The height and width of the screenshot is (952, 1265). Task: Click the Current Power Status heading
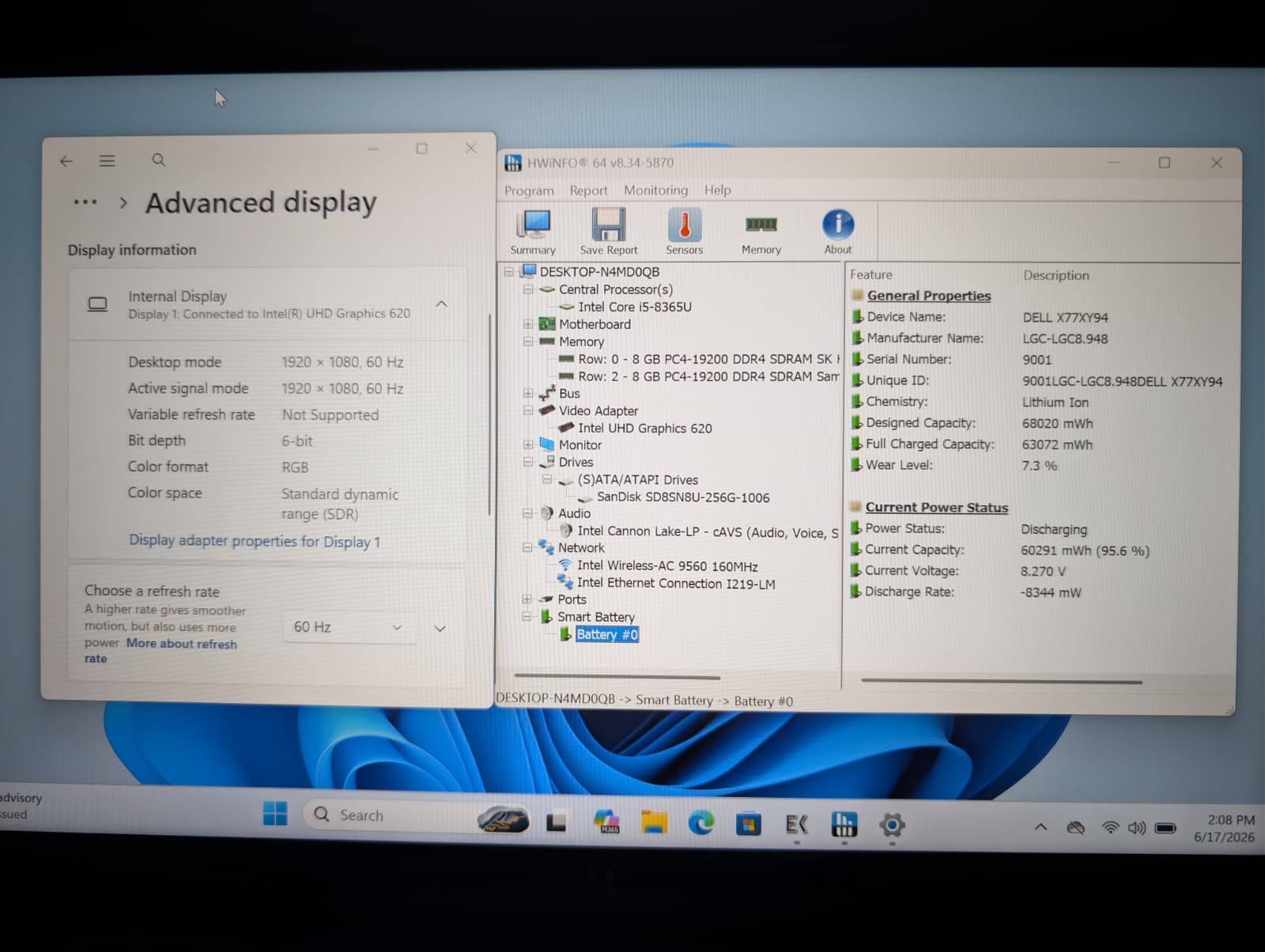pos(936,508)
